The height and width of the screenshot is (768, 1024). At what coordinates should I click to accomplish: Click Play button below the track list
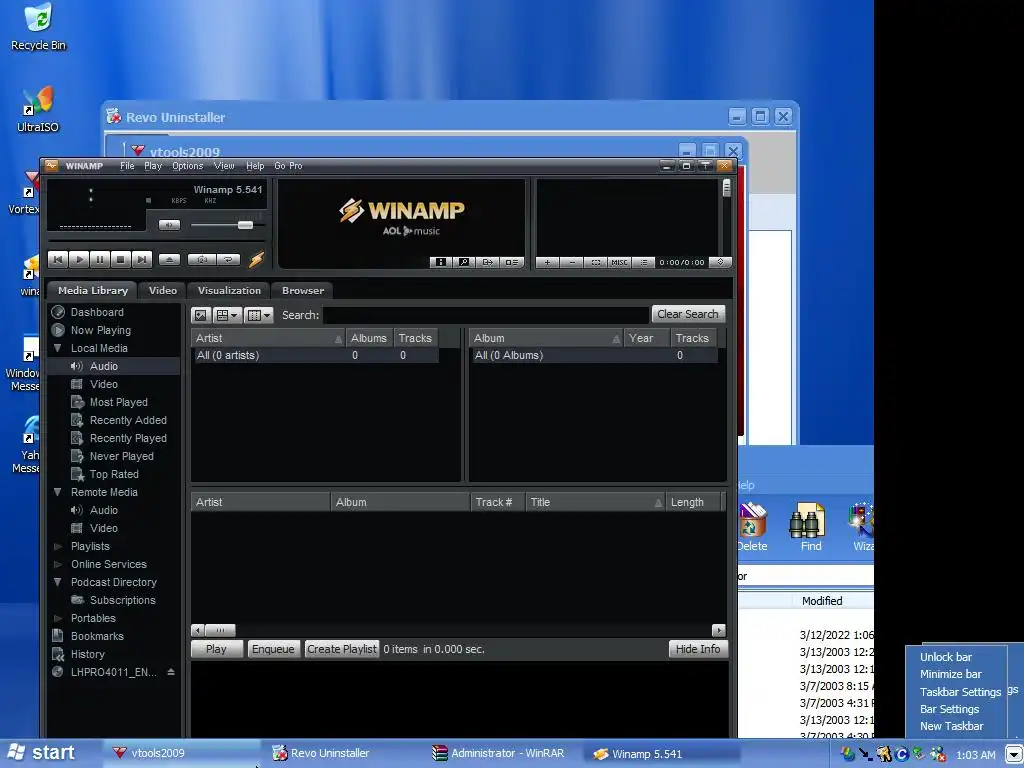tap(216, 649)
